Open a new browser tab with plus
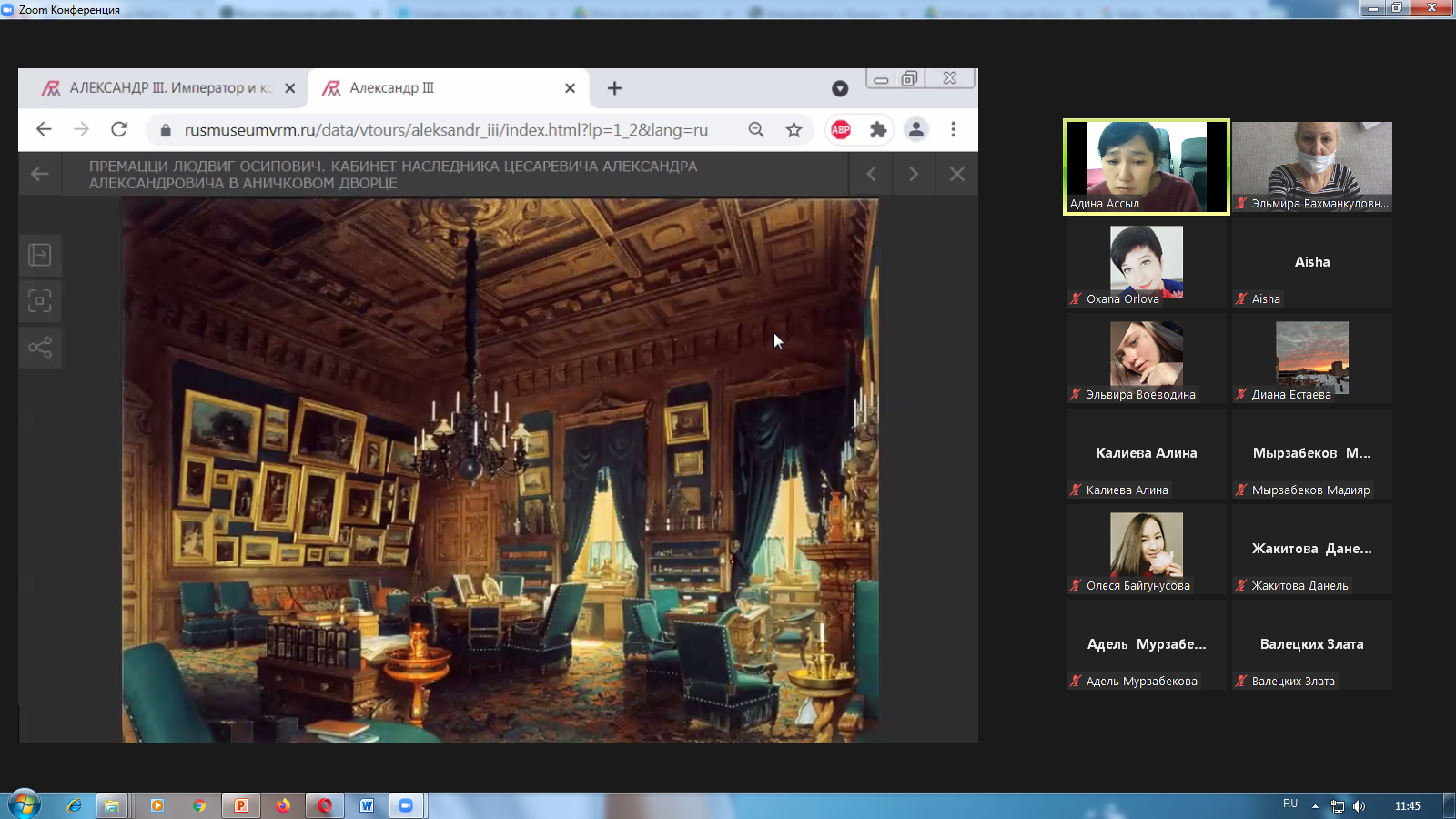This screenshot has height=819, width=1456. click(614, 88)
